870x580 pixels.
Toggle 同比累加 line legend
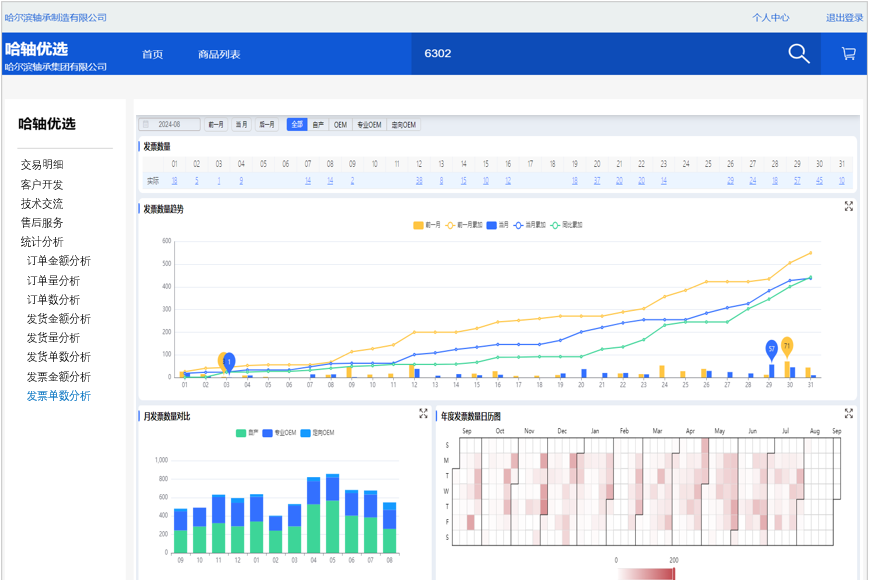[566, 225]
